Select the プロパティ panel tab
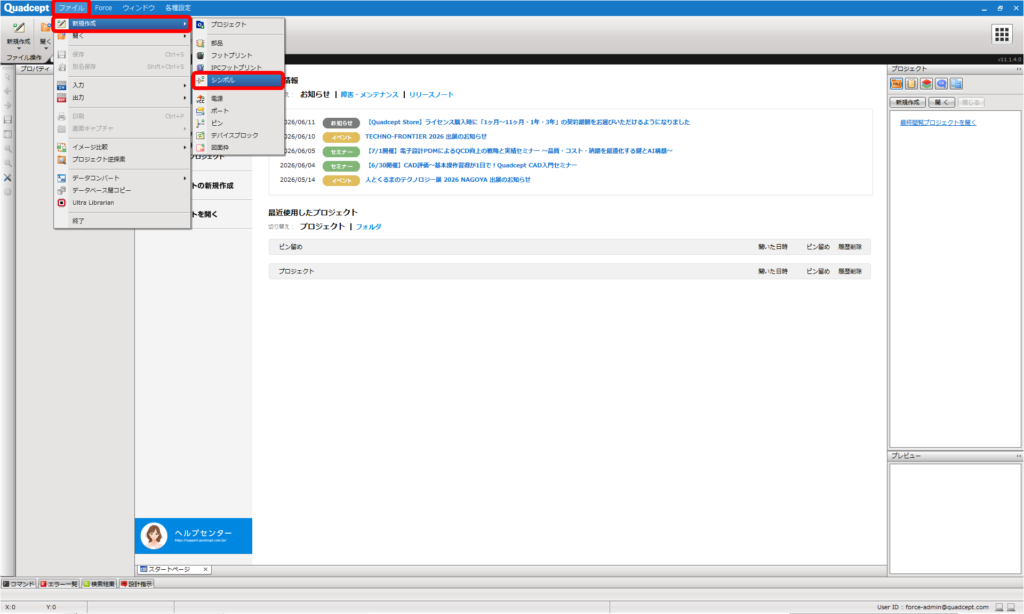This screenshot has width=1024, height=614. (35, 69)
